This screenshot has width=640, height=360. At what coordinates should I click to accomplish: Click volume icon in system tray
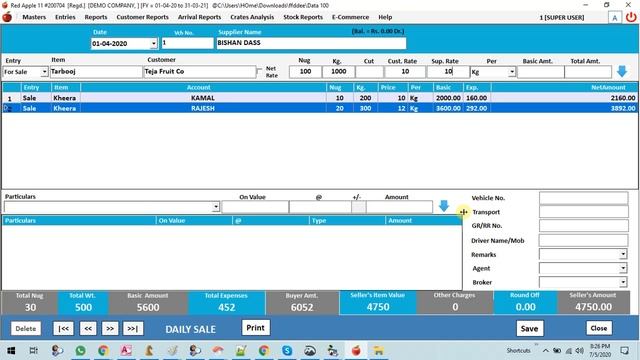(579, 351)
